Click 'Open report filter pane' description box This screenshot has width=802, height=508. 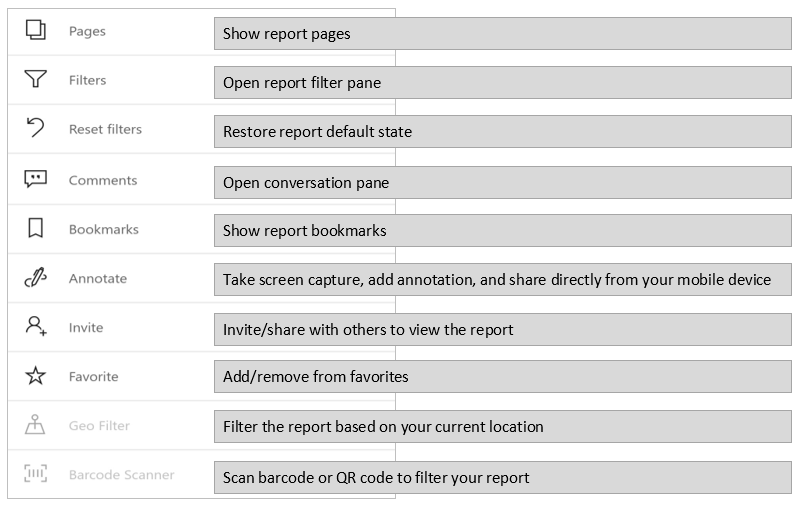point(502,83)
